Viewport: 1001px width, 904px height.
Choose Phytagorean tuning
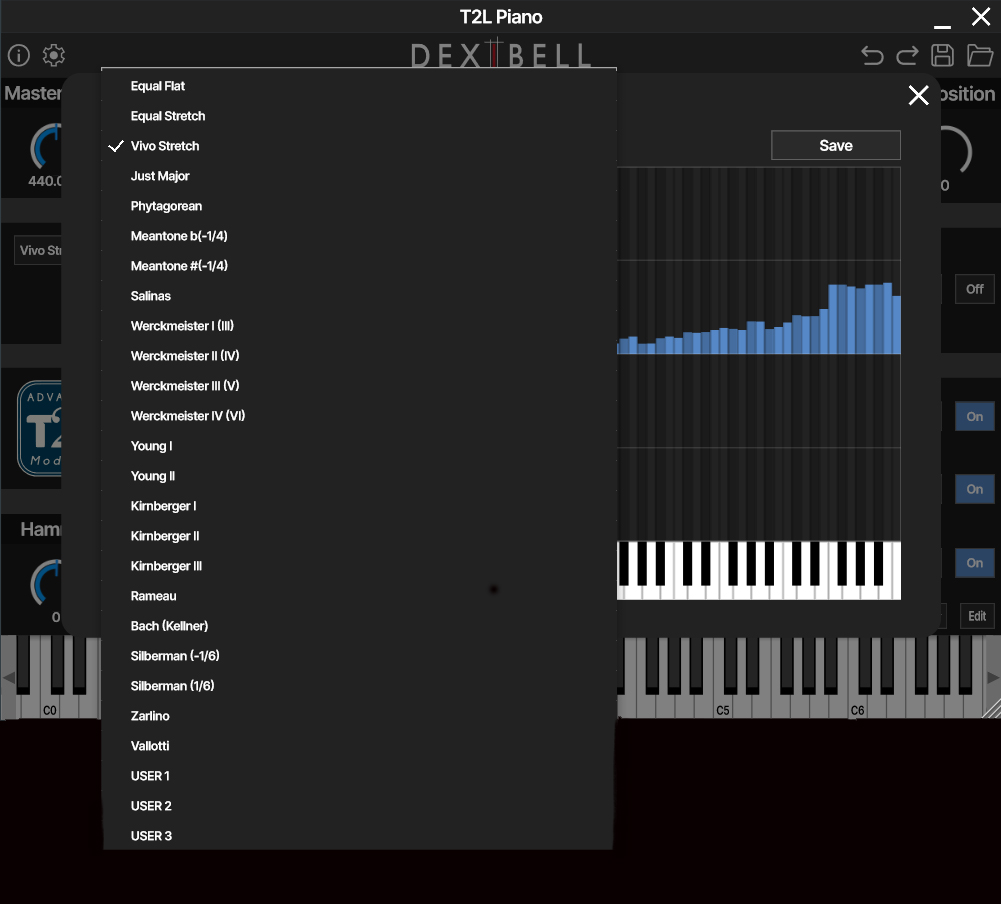(x=358, y=206)
